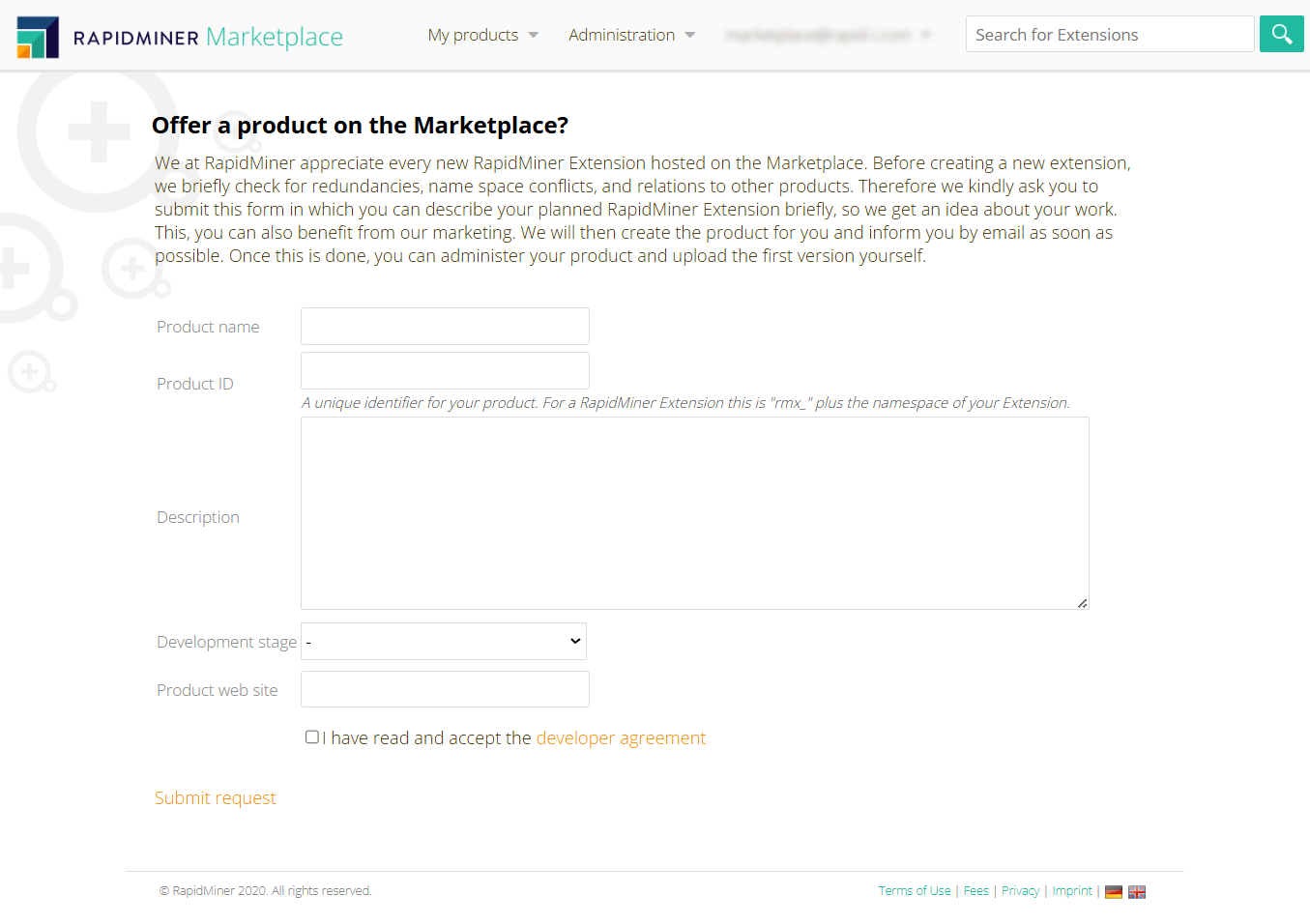Viewport: 1310px width, 924px height.
Task: Open the Administration menu
Action: 622,35
